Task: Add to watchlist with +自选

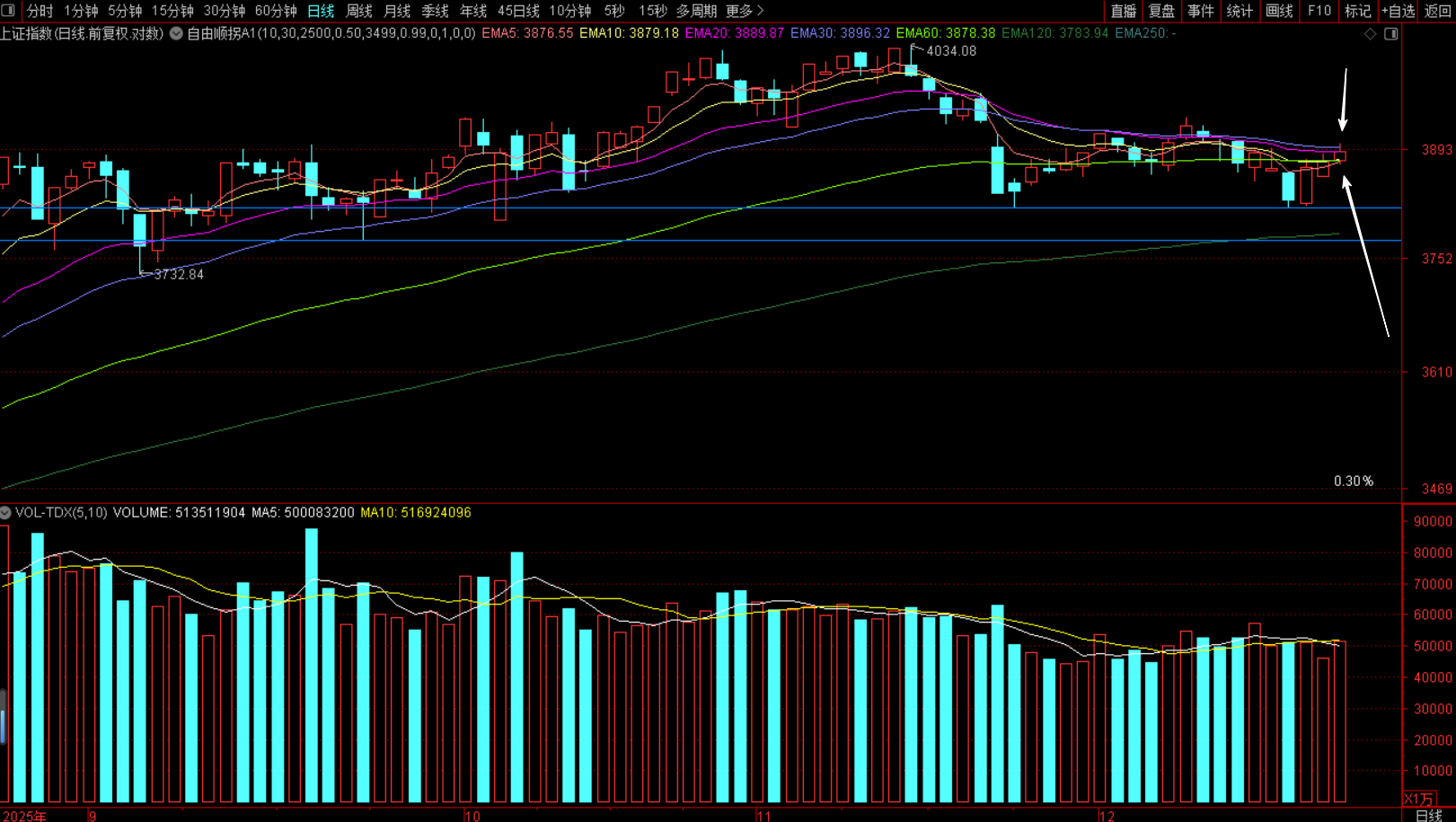Action: tap(1399, 11)
